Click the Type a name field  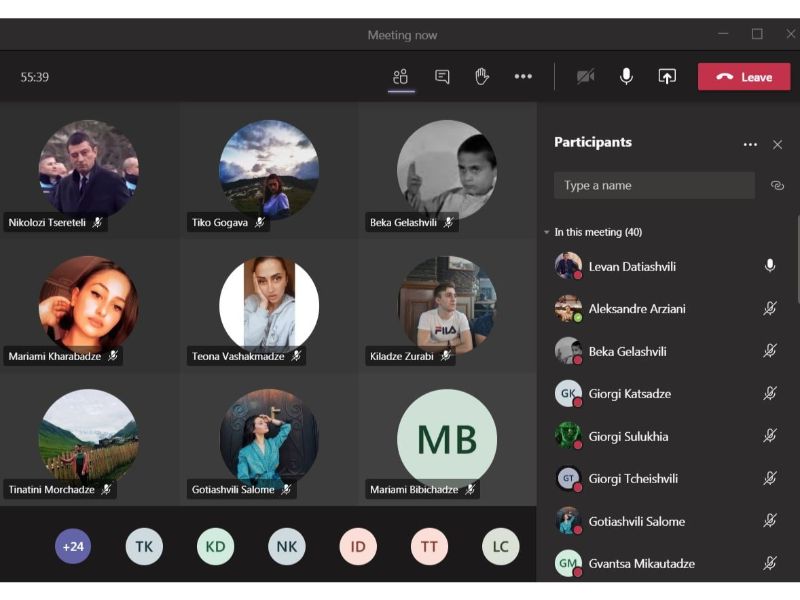pos(654,185)
